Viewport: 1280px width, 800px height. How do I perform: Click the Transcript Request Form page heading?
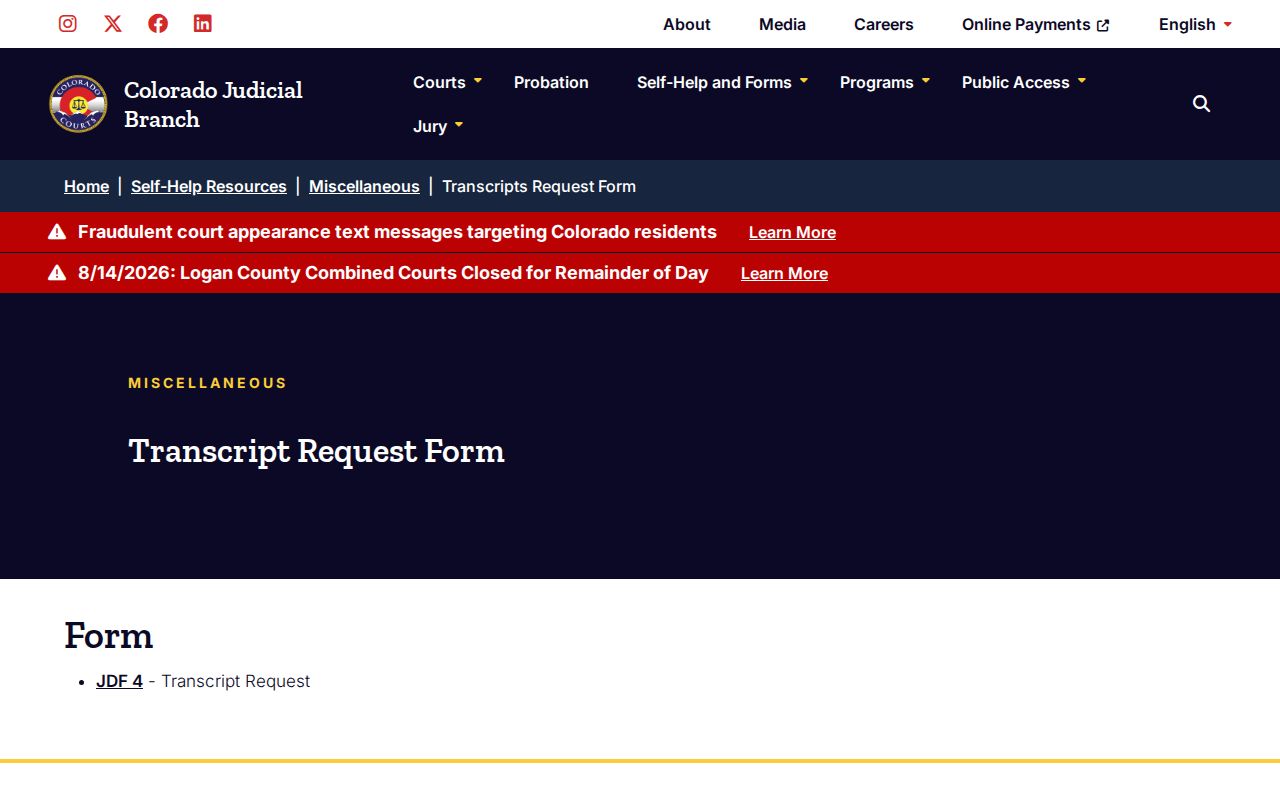pyautogui.click(x=316, y=451)
